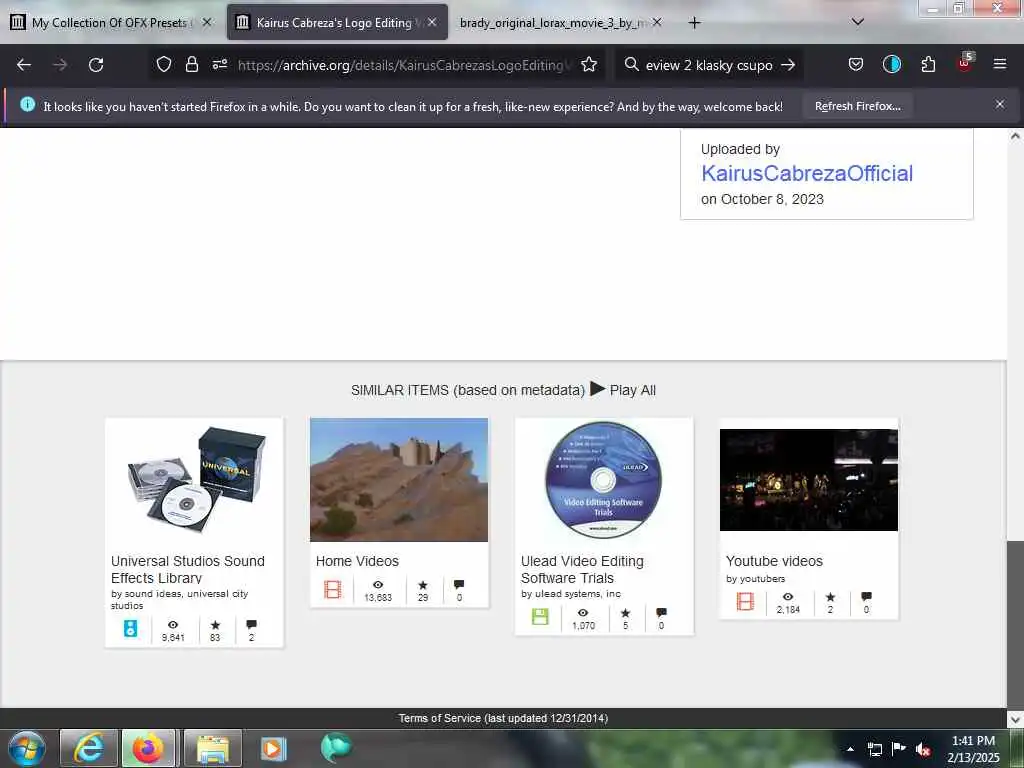
Task: Close the brady_original_lorax_movie tab
Action: pyautogui.click(x=657, y=22)
